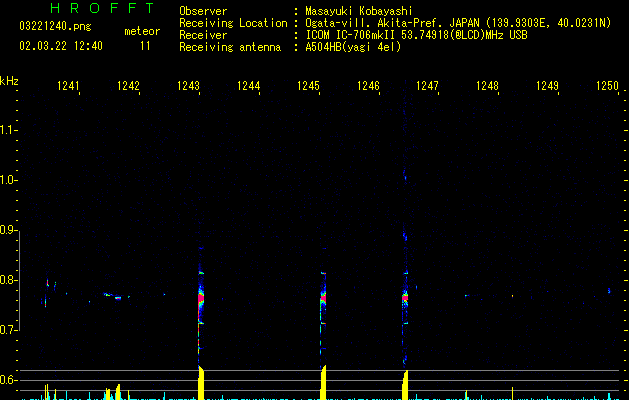The image size is (629, 400).
Task: Click the 1249 time axis marker
Action: coord(547,86)
